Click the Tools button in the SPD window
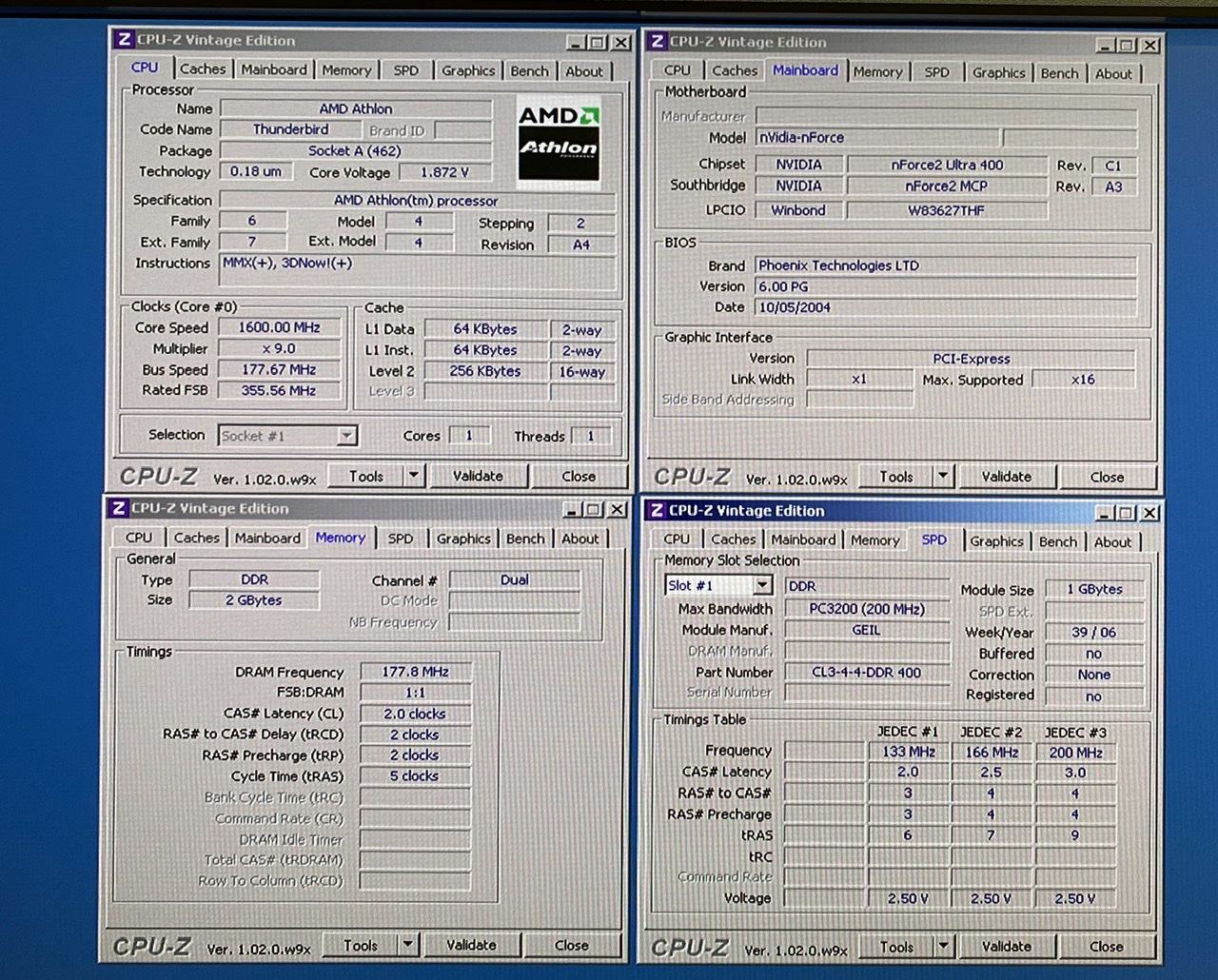 coord(896,947)
